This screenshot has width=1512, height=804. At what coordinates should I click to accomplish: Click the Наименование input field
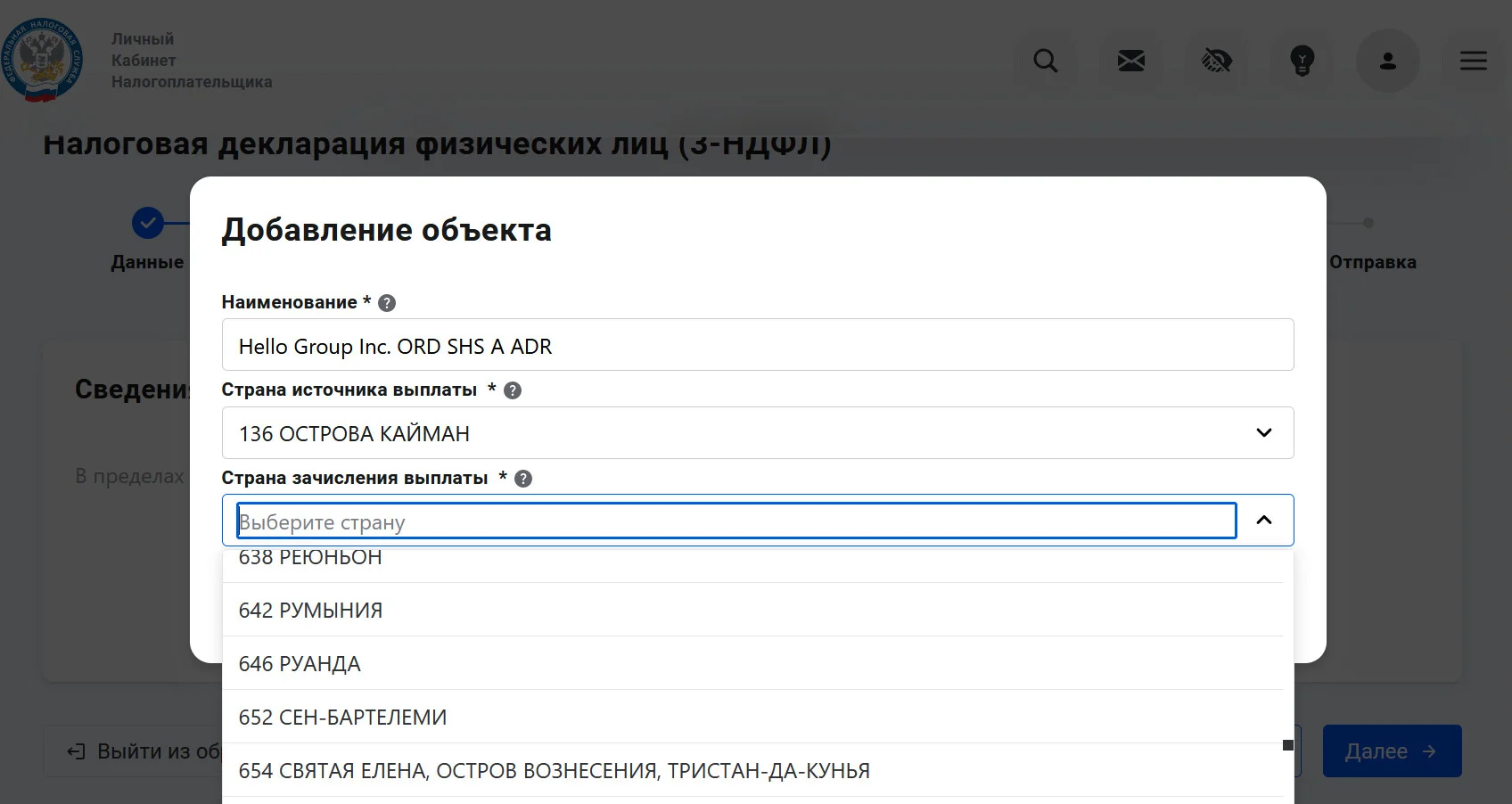(758, 345)
